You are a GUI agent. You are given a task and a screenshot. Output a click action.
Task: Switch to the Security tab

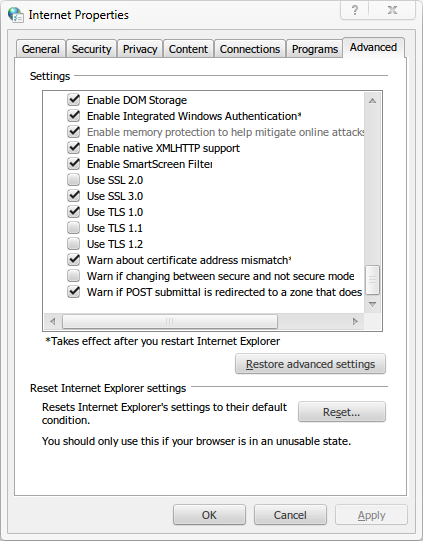pos(91,49)
